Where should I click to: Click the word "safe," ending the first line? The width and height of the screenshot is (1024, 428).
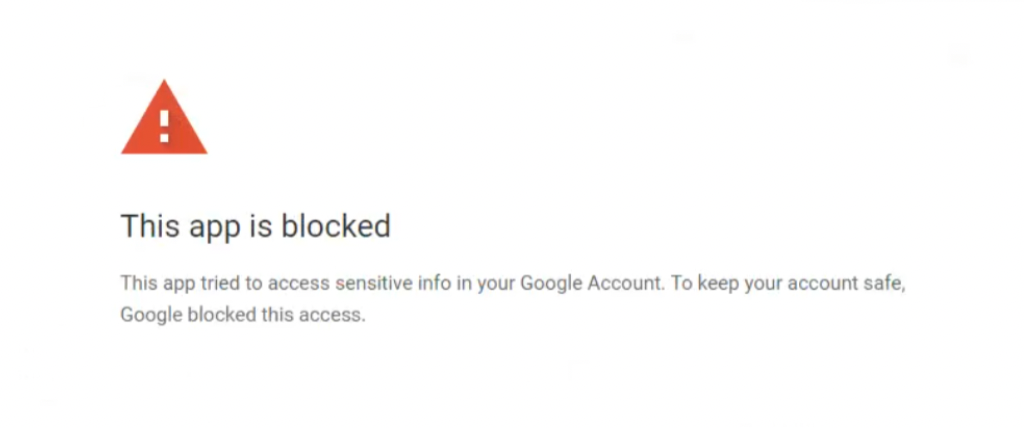[x=886, y=284]
